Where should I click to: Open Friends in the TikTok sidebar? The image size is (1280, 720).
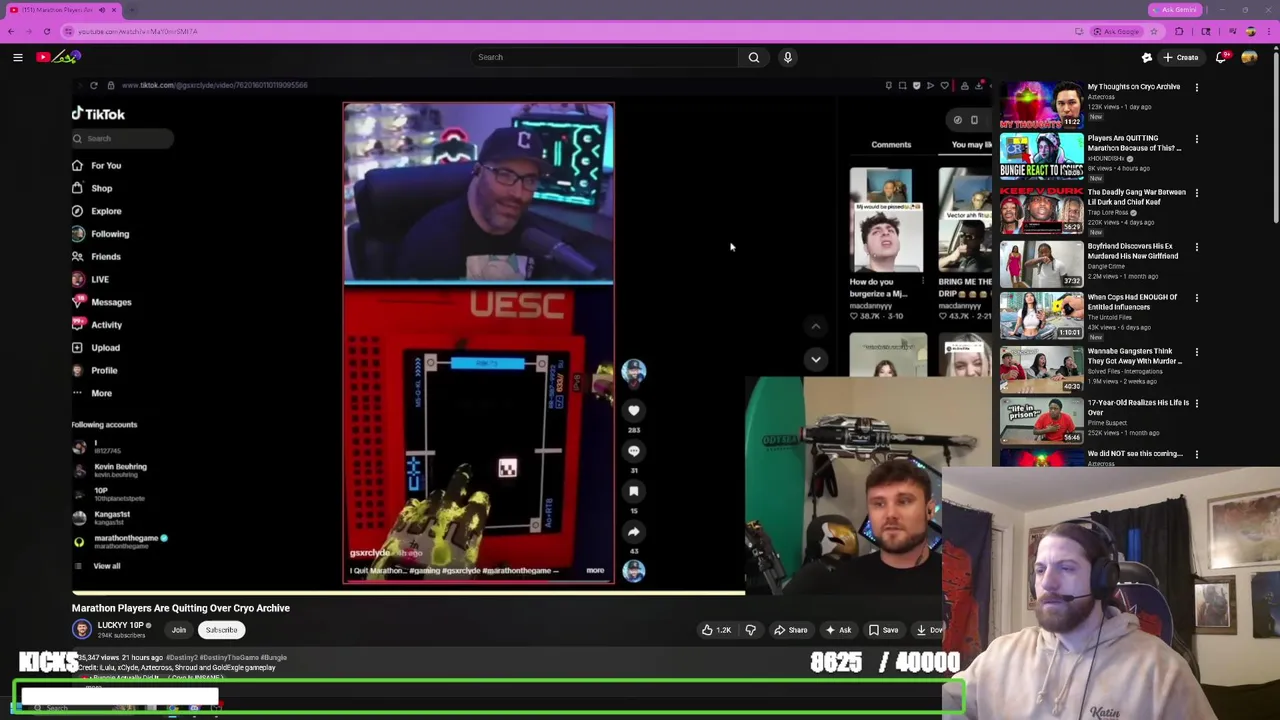click(x=97, y=256)
